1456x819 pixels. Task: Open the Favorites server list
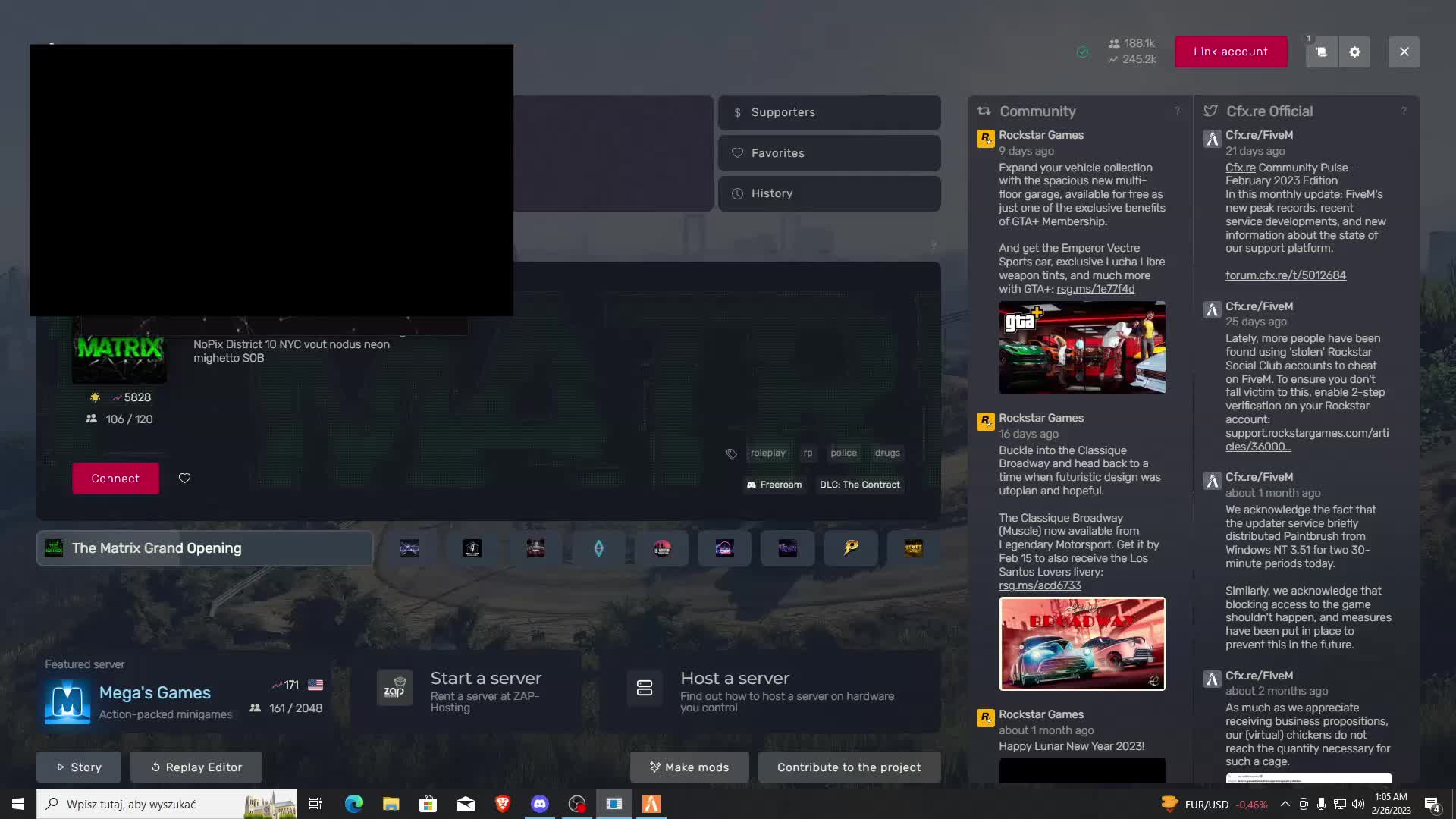pyautogui.click(x=829, y=153)
